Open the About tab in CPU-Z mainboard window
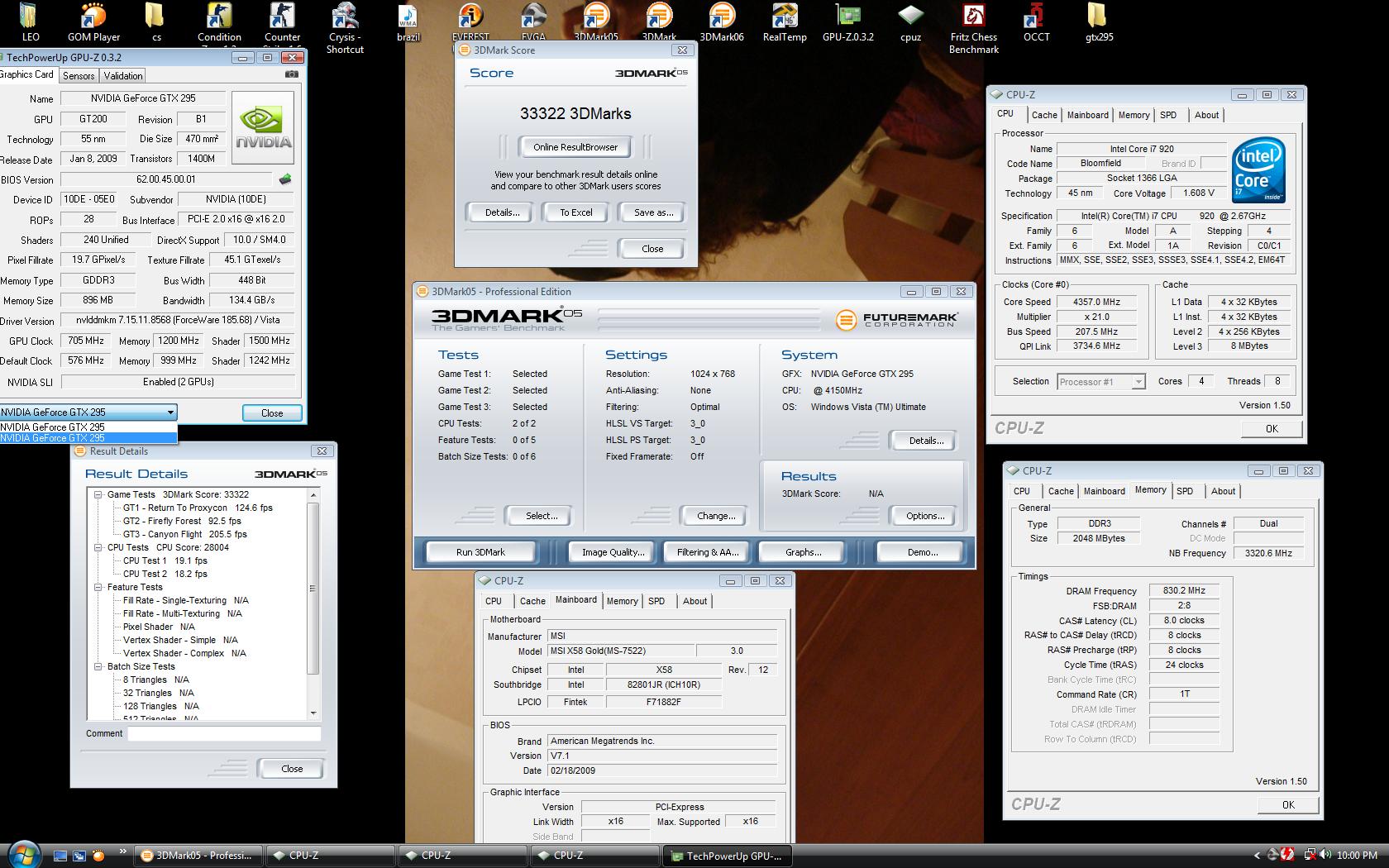Screen dimensions: 1389x868 tap(694, 601)
